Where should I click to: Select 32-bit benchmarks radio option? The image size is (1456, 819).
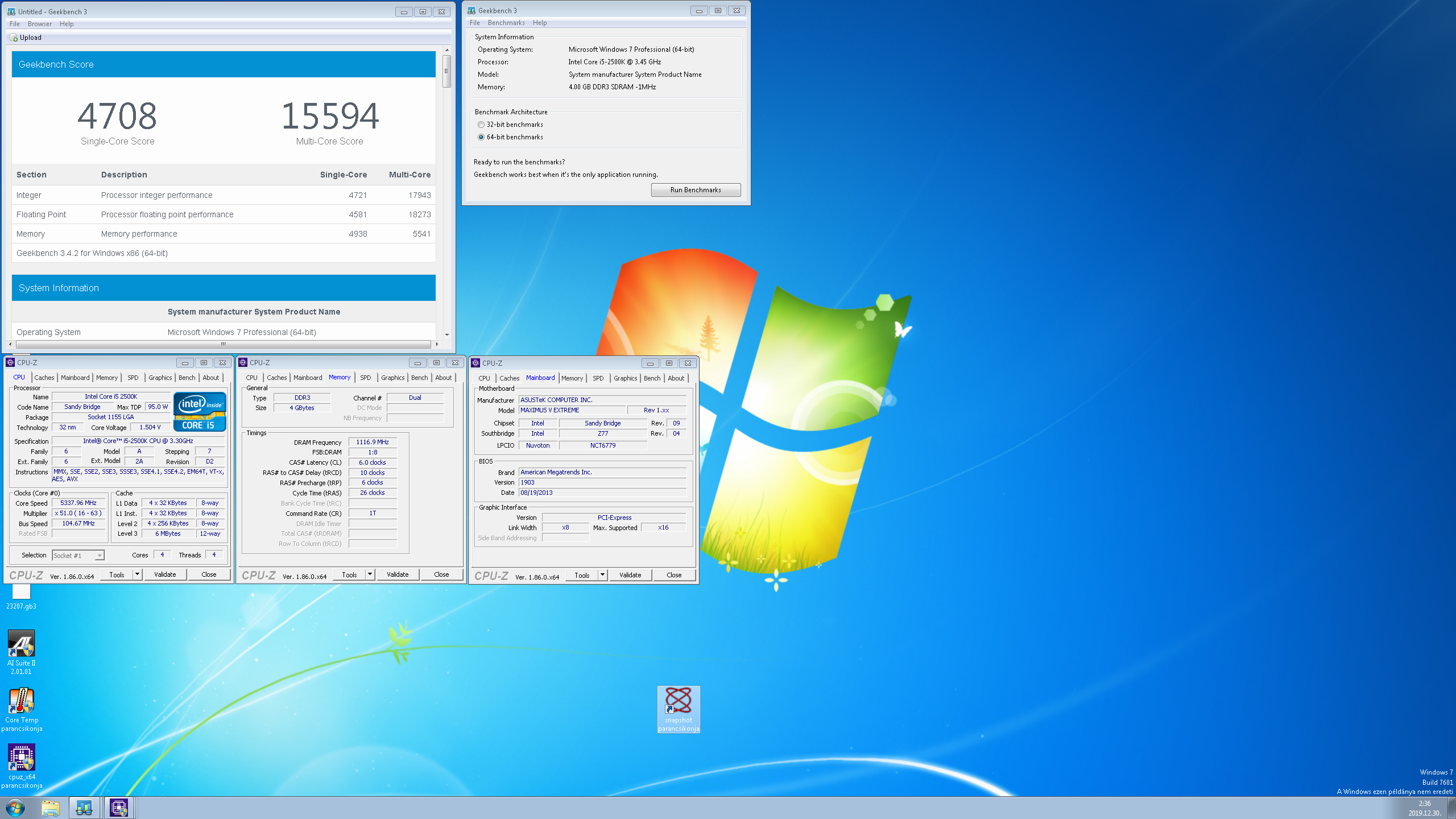click(x=481, y=125)
